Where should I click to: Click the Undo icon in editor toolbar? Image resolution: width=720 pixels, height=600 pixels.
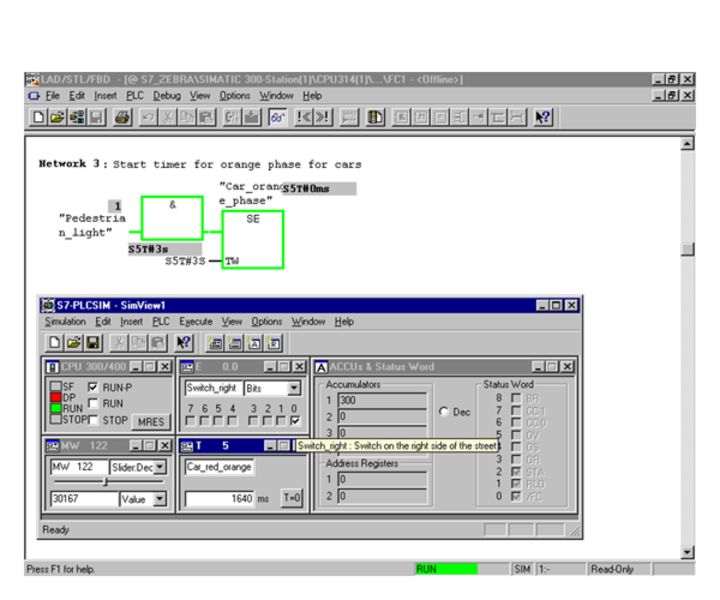148,118
